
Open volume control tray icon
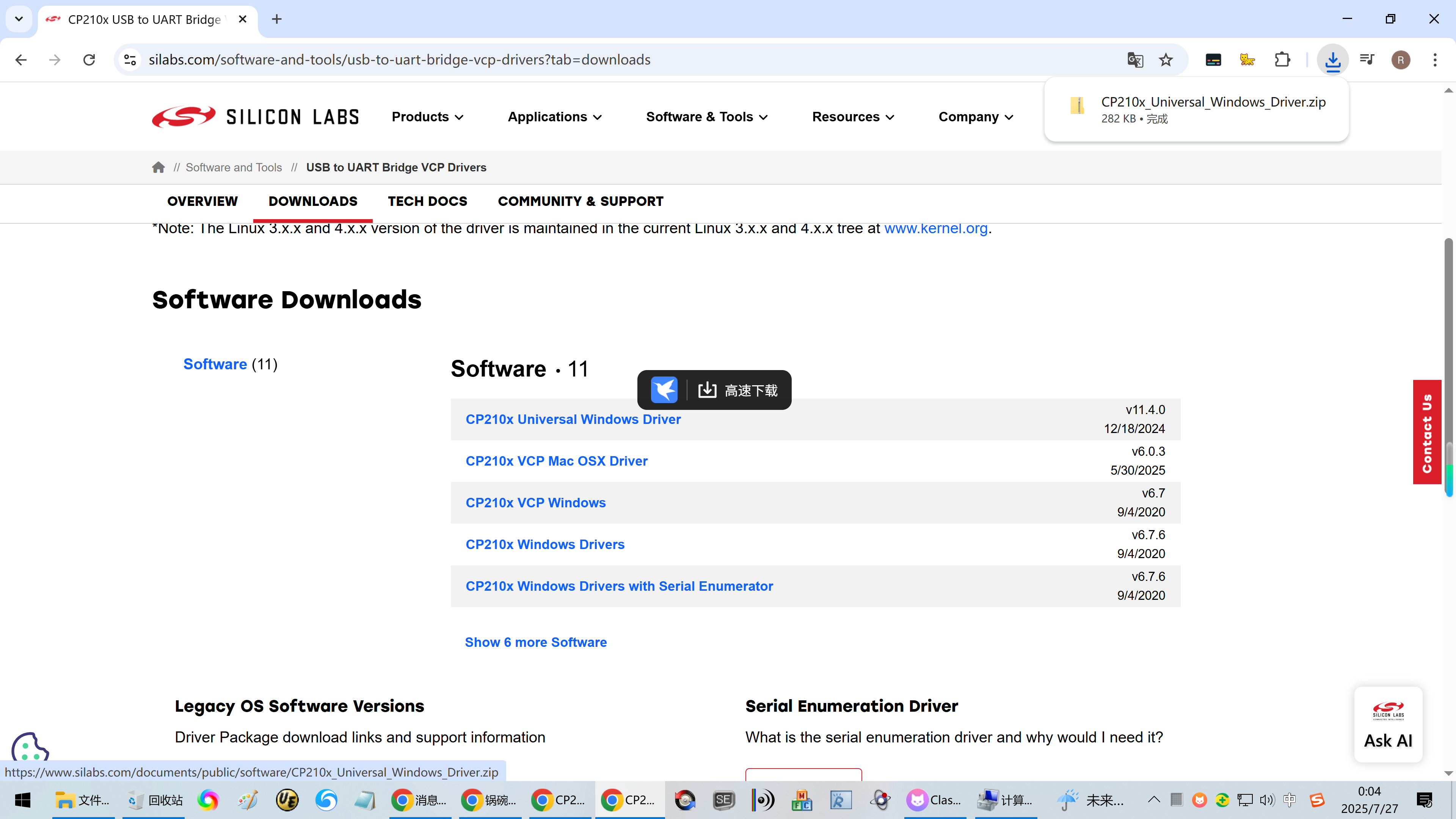[x=1267, y=800]
